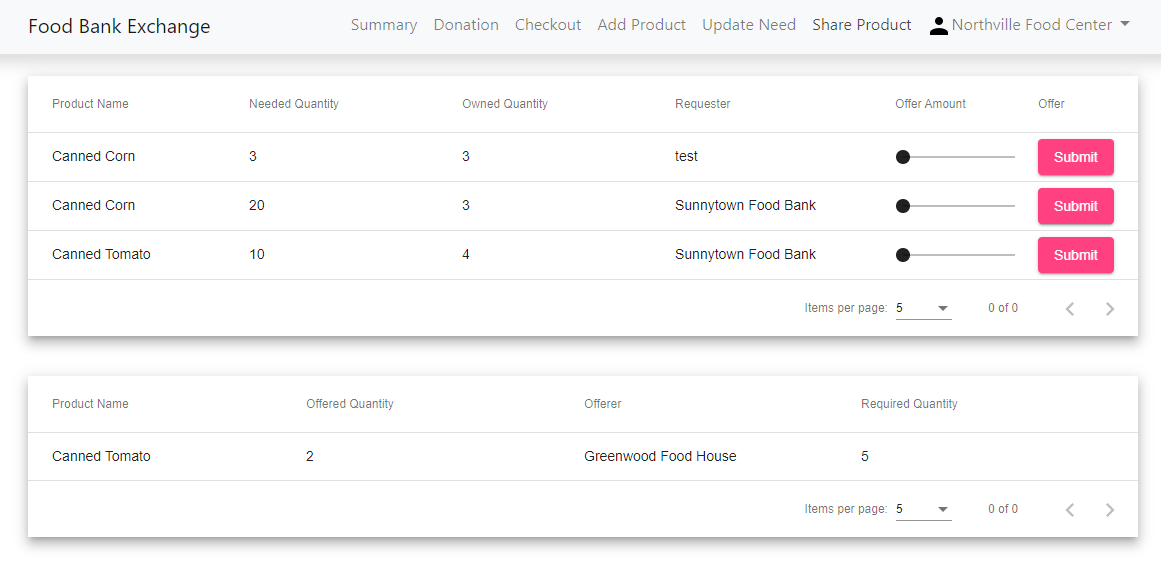Go to previous page in offers table
The image size is (1161, 567).
[x=1070, y=510]
